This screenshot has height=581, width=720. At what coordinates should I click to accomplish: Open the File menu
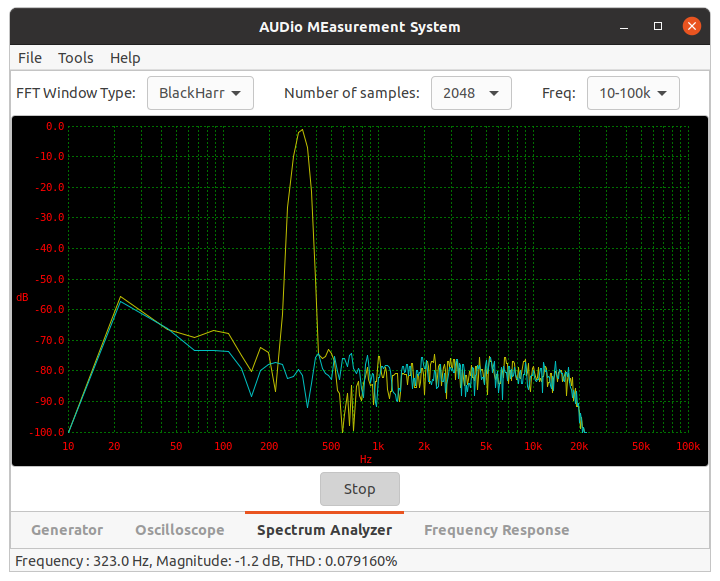(30, 58)
